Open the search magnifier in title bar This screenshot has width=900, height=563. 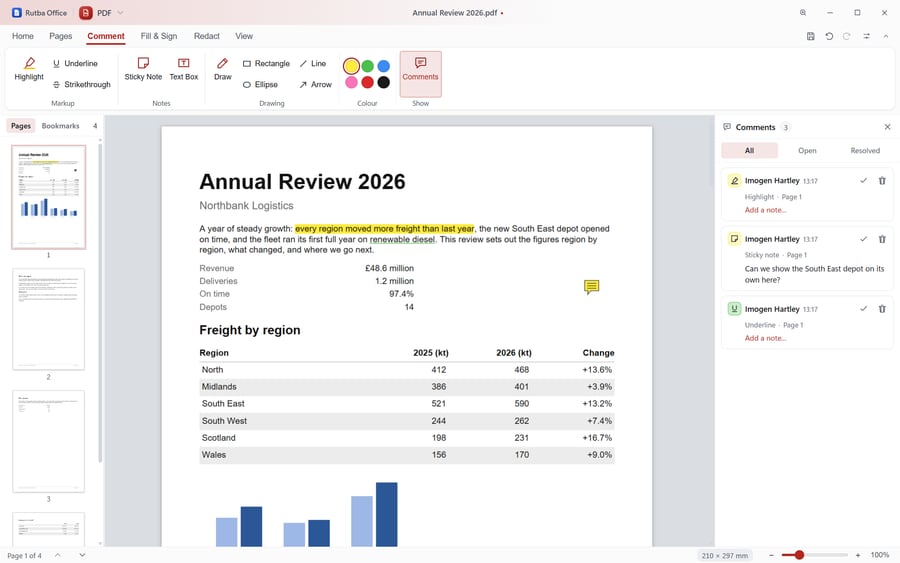point(803,13)
